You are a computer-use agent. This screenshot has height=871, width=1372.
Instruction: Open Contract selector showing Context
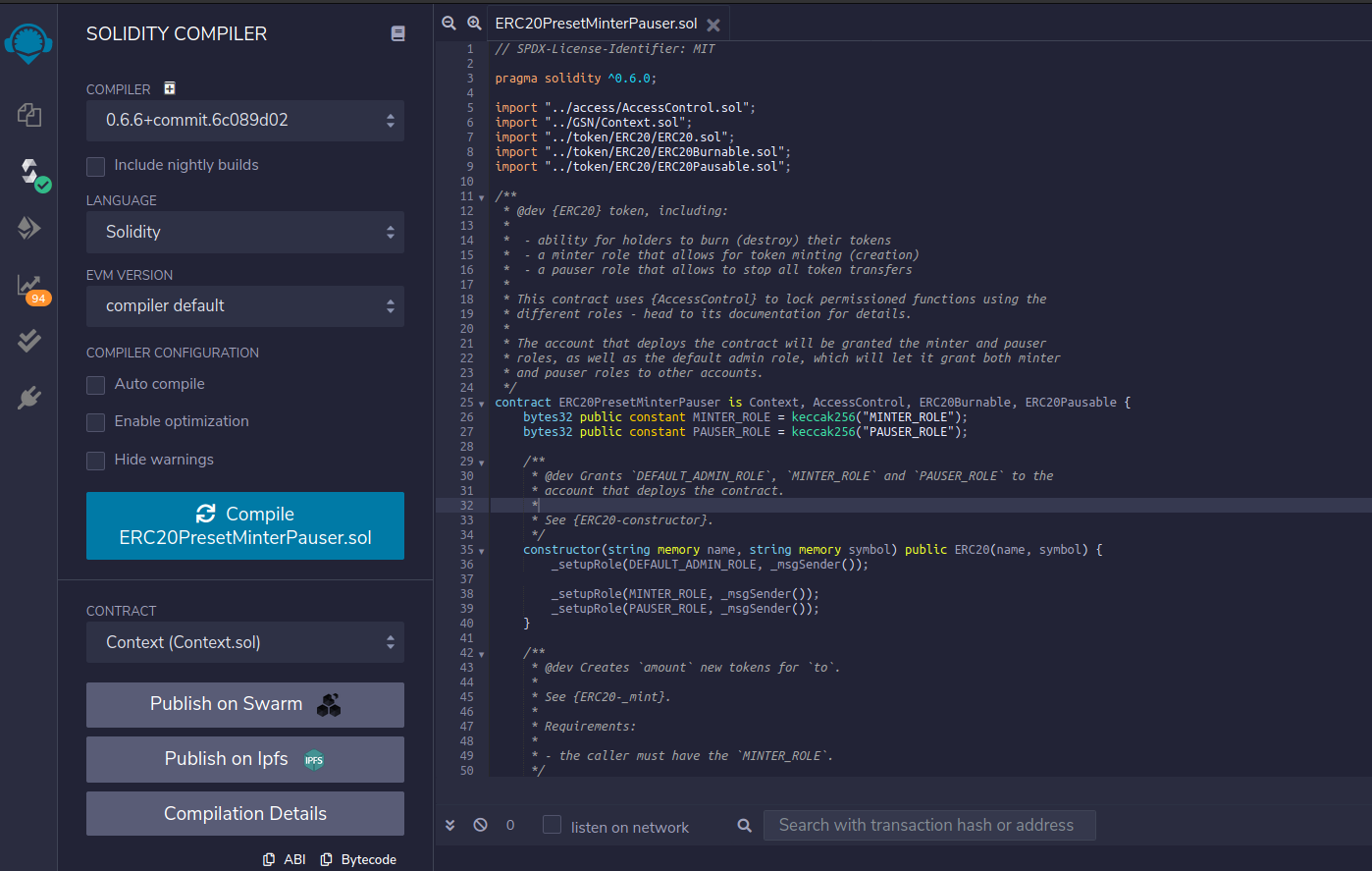(245, 642)
